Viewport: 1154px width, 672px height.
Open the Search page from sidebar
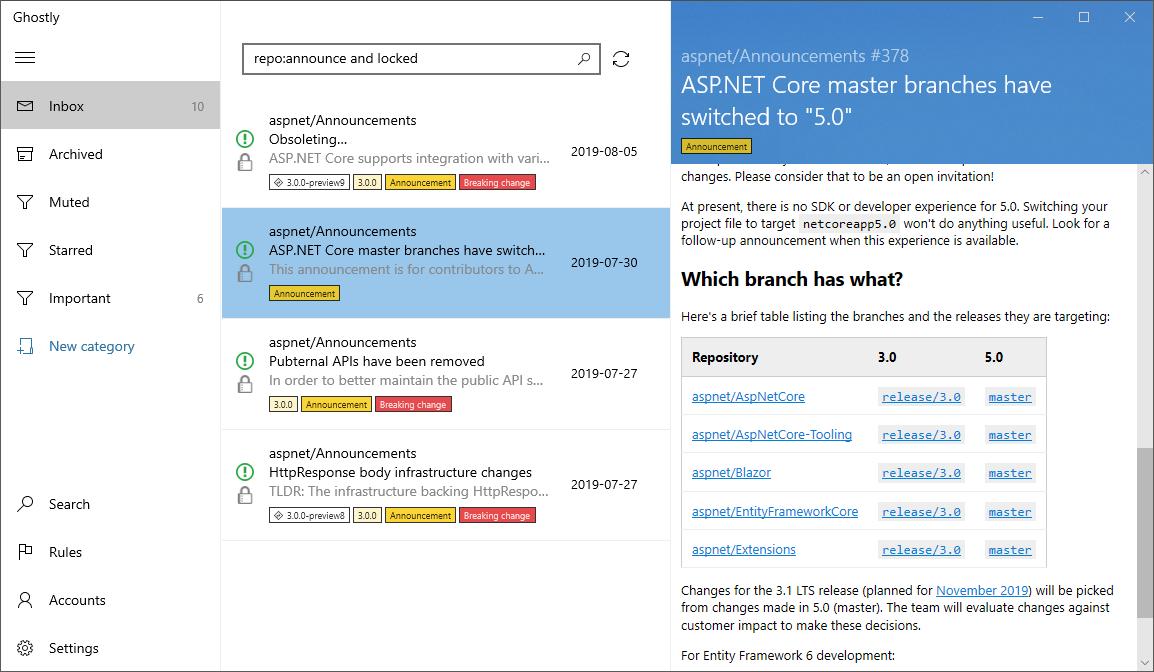tap(110, 504)
